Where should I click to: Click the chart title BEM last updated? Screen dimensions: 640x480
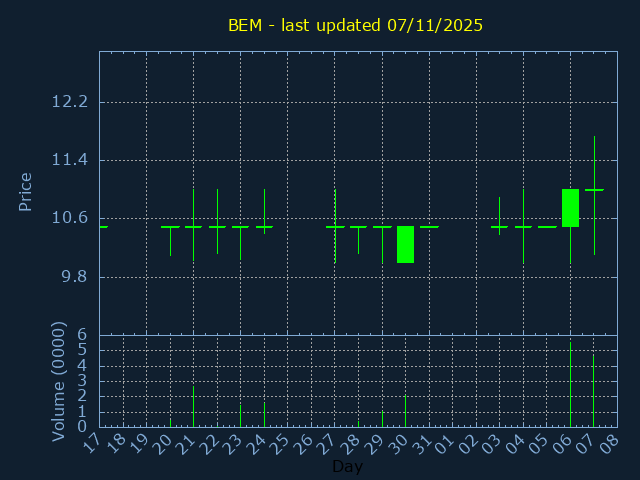(x=355, y=25)
